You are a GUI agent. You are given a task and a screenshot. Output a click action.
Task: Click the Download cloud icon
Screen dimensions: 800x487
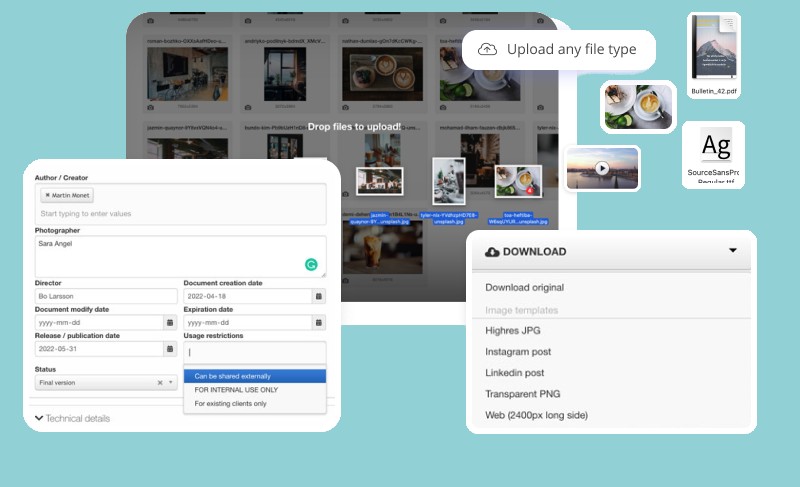point(492,252)
